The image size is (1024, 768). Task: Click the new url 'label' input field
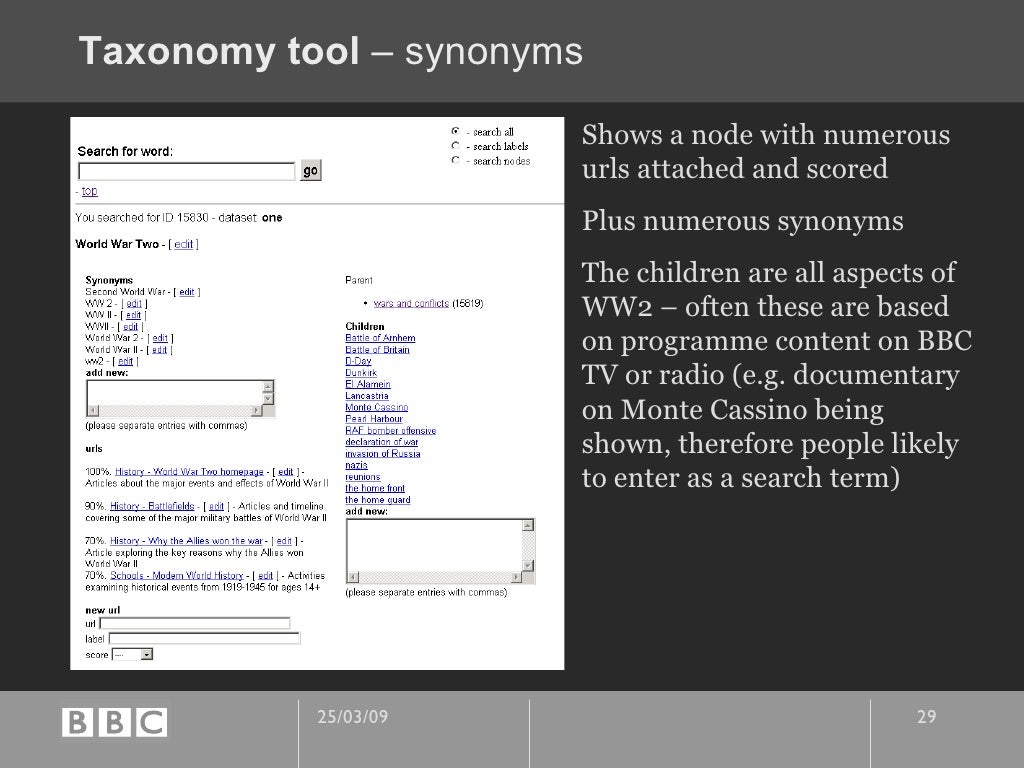204,639
